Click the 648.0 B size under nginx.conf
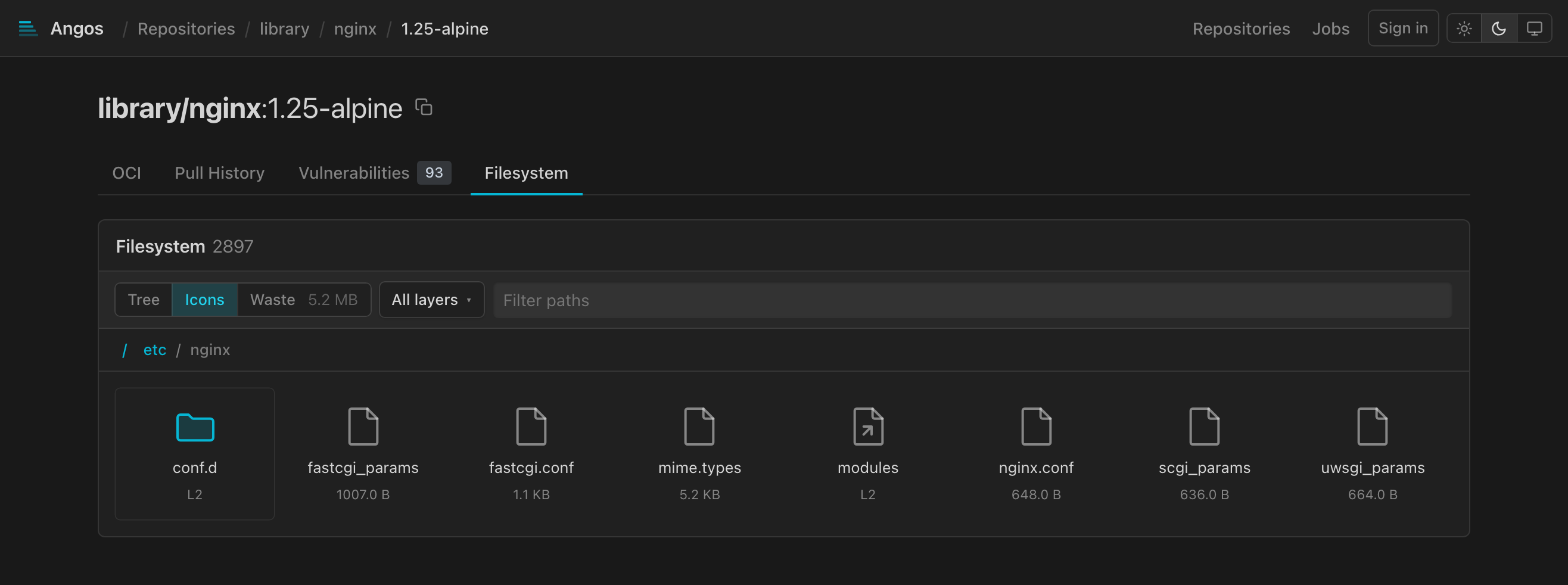 coord(1036,494)
